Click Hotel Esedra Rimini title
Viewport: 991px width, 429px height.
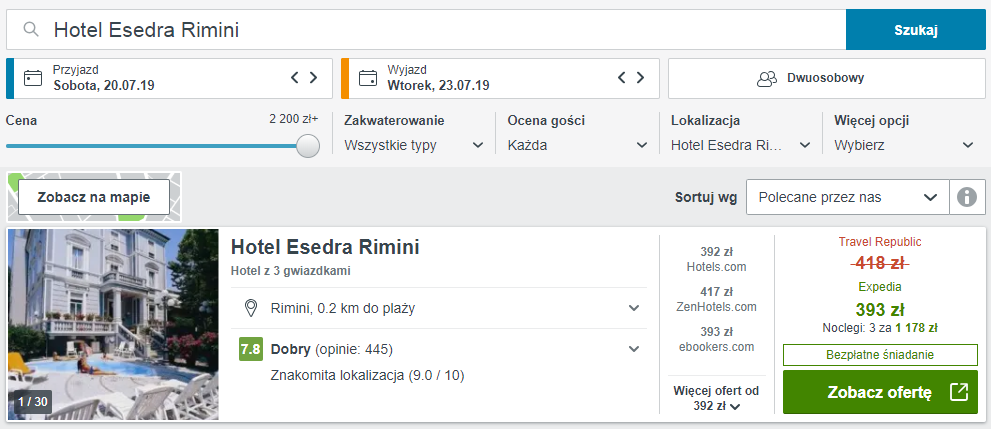point(325,247)
